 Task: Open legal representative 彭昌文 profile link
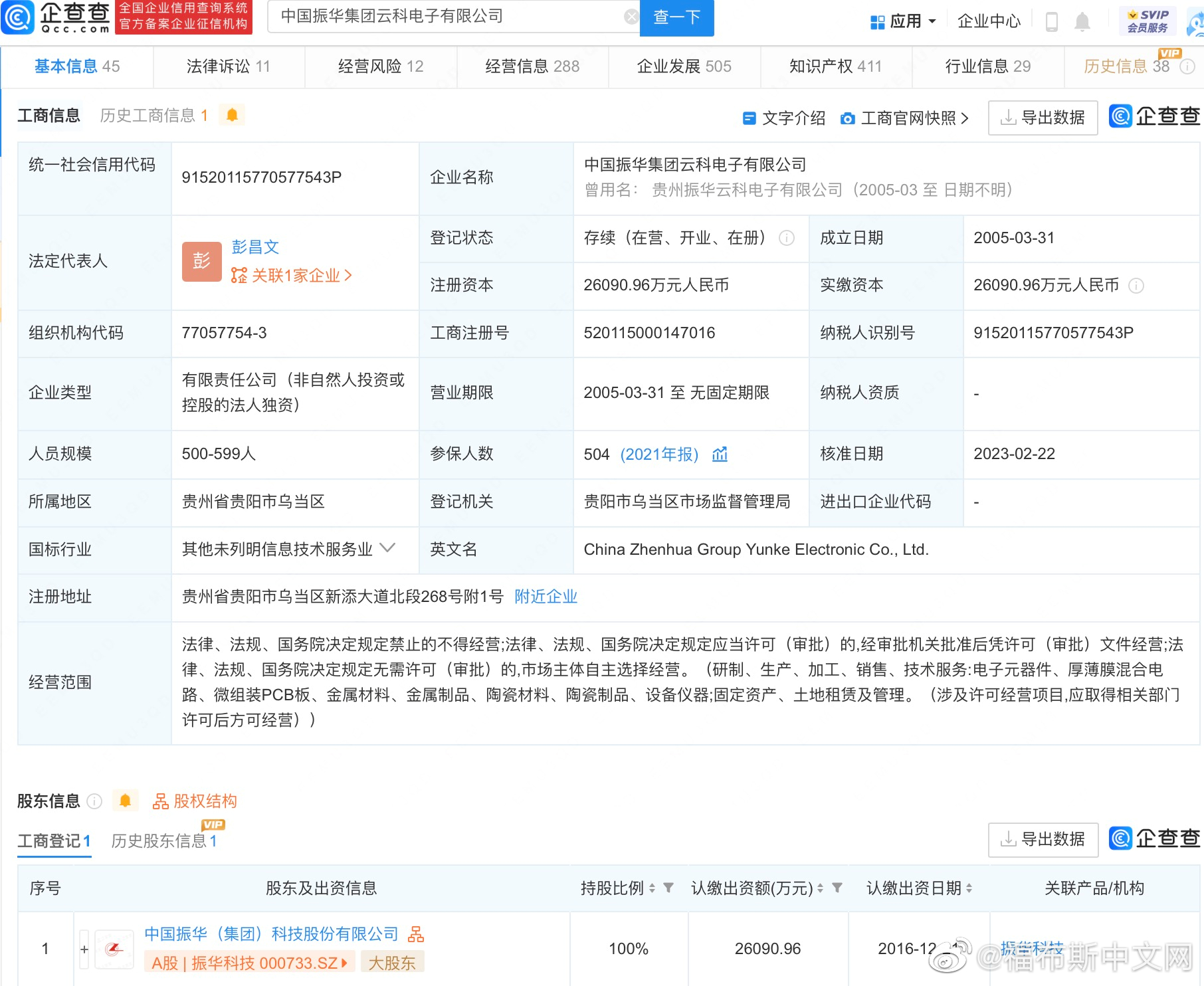click(x=255, y=247)
